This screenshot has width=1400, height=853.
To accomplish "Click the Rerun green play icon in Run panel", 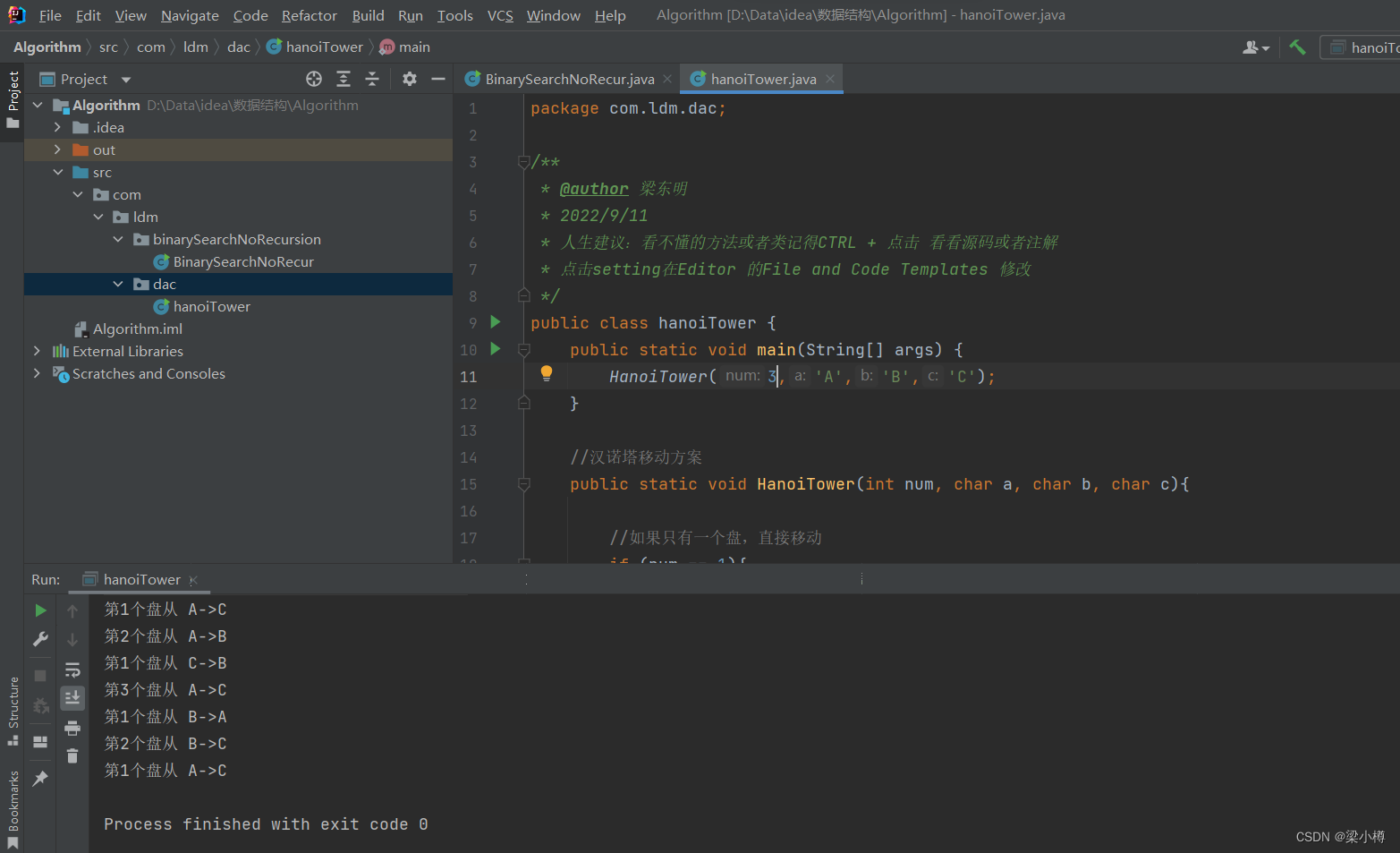I will [x=40, y=610].
